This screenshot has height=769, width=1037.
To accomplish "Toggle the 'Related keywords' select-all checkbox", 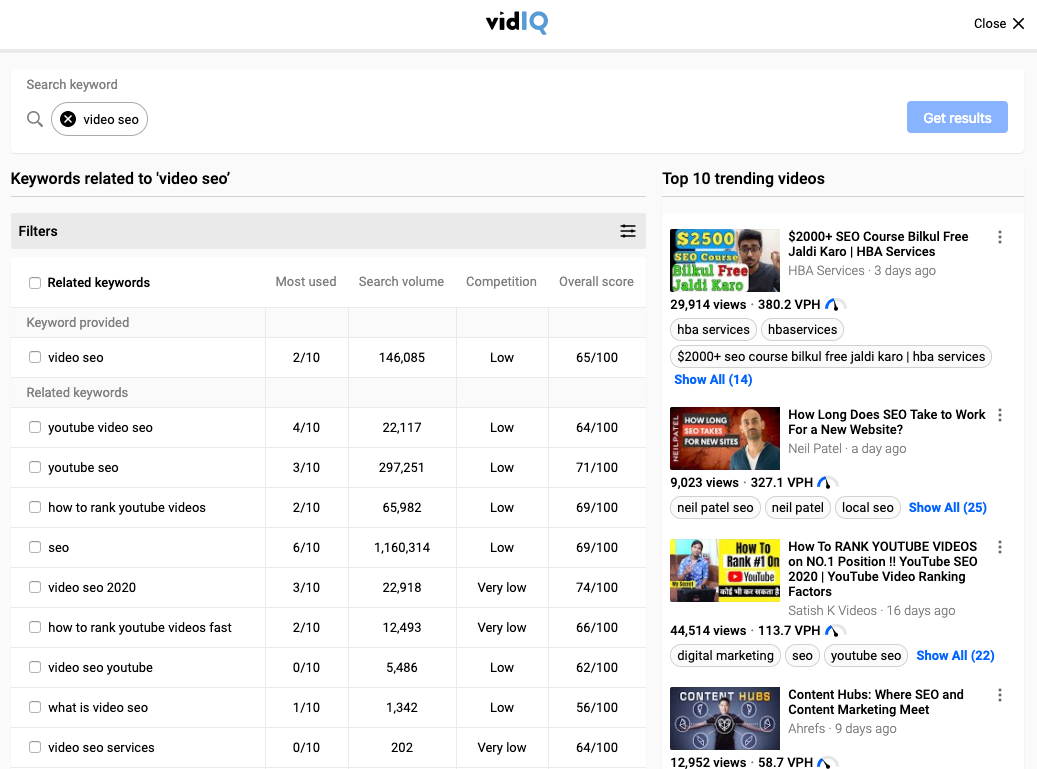I will pyautogui.click(x=35, y=283).
